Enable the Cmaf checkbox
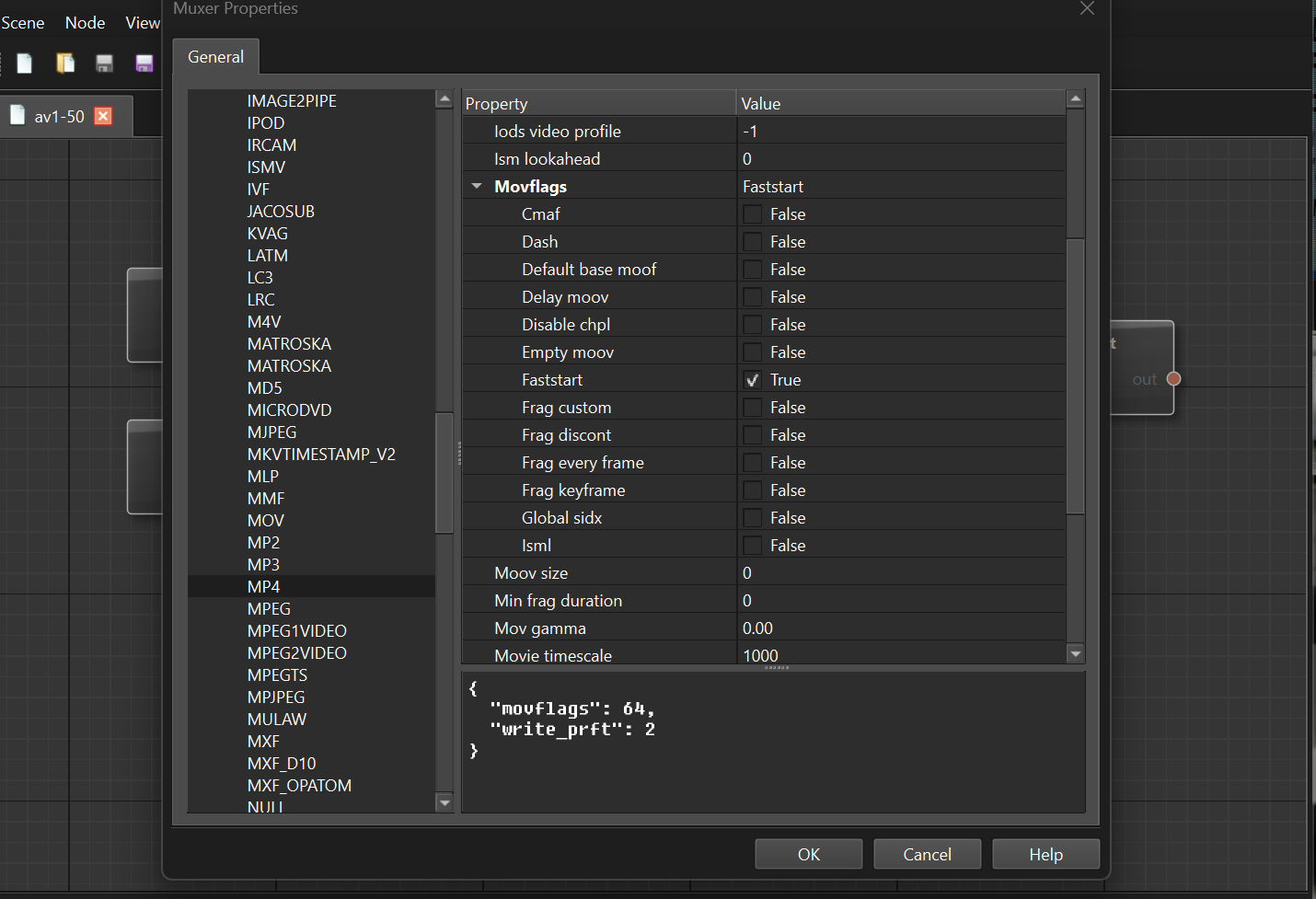This screenshot has width=1316, height=899. pos(753,214)
